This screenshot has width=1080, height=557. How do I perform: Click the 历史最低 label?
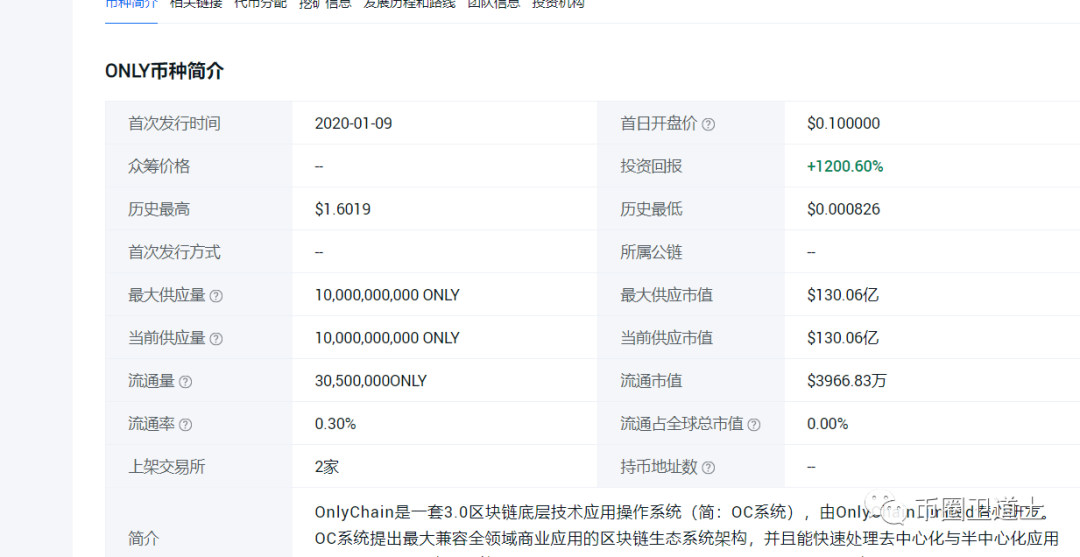point(651,209)
